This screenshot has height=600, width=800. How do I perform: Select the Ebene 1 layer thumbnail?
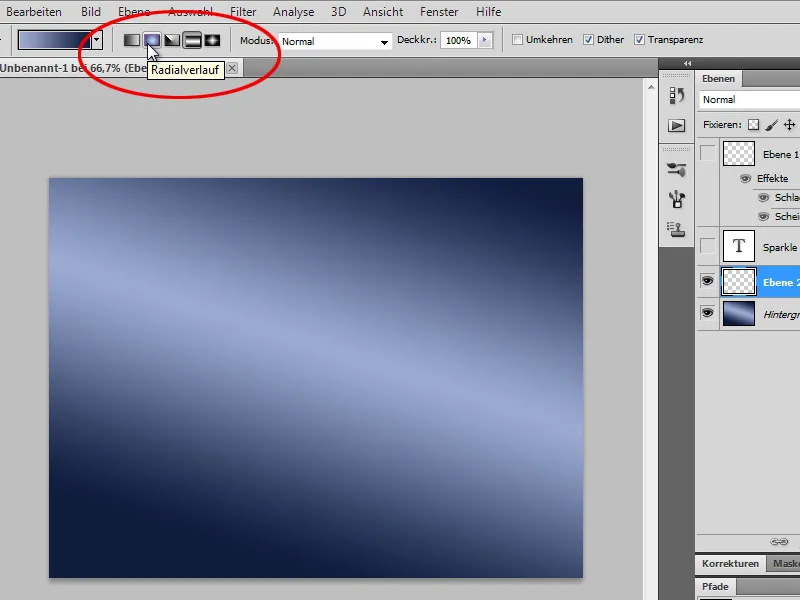click(739, 154)
